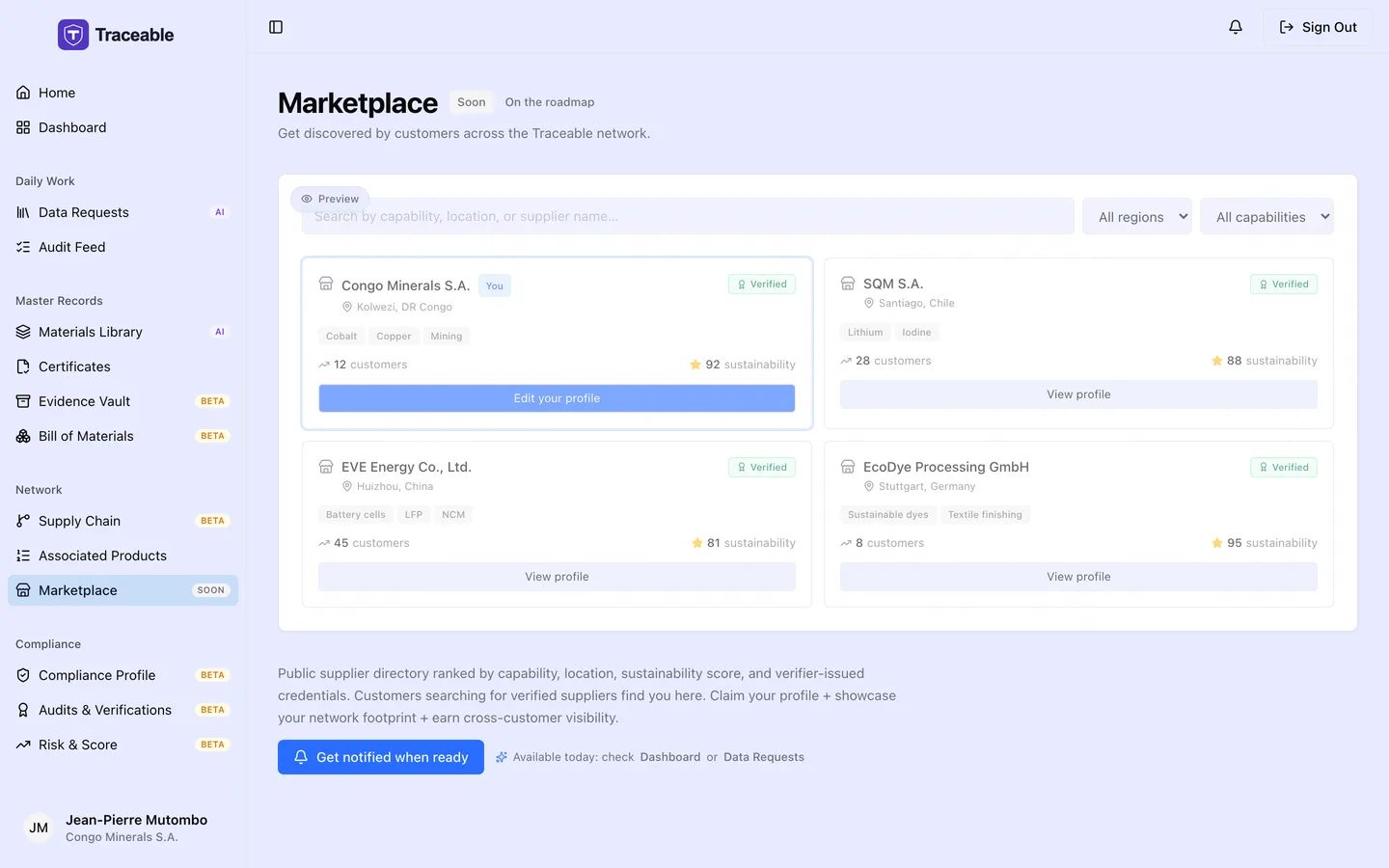Click the Bill of Materials boxes icon

click(x=23, y=436)
